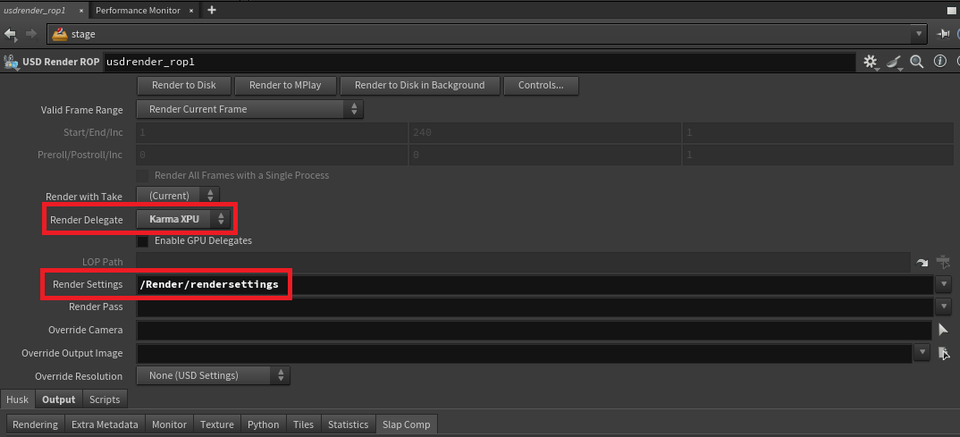Image resolution: width=960 pixels, height=437 pixels.
Task: Click the back navigation arrow
Action: click(x=11, y=34)
